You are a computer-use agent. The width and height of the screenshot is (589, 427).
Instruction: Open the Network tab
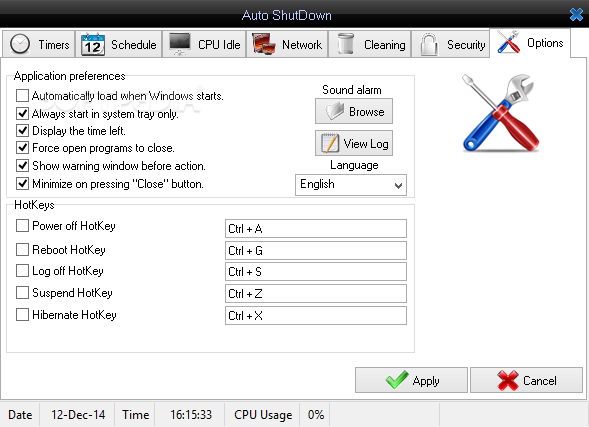coord(287,44)
